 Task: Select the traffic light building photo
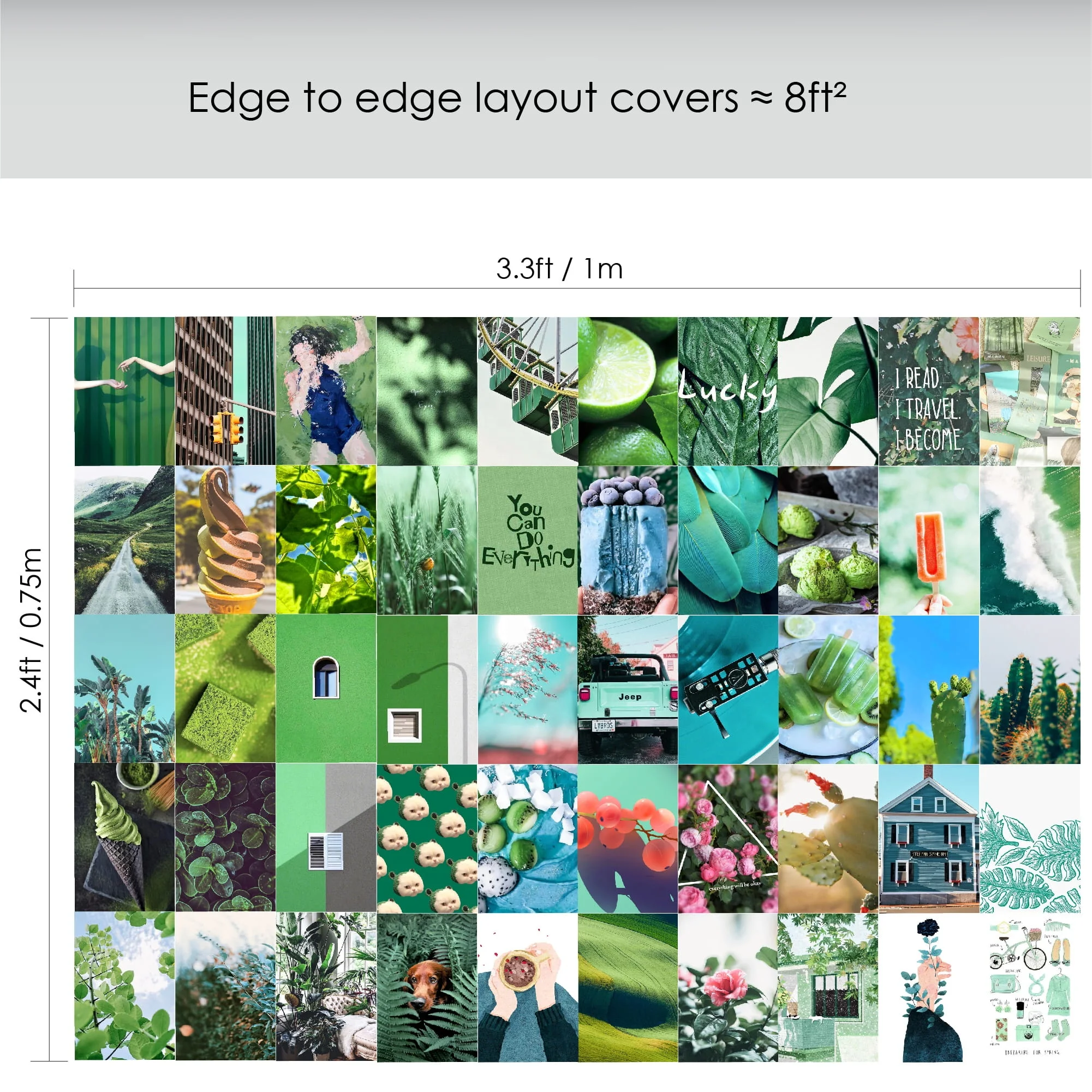[x=225, y=391]
